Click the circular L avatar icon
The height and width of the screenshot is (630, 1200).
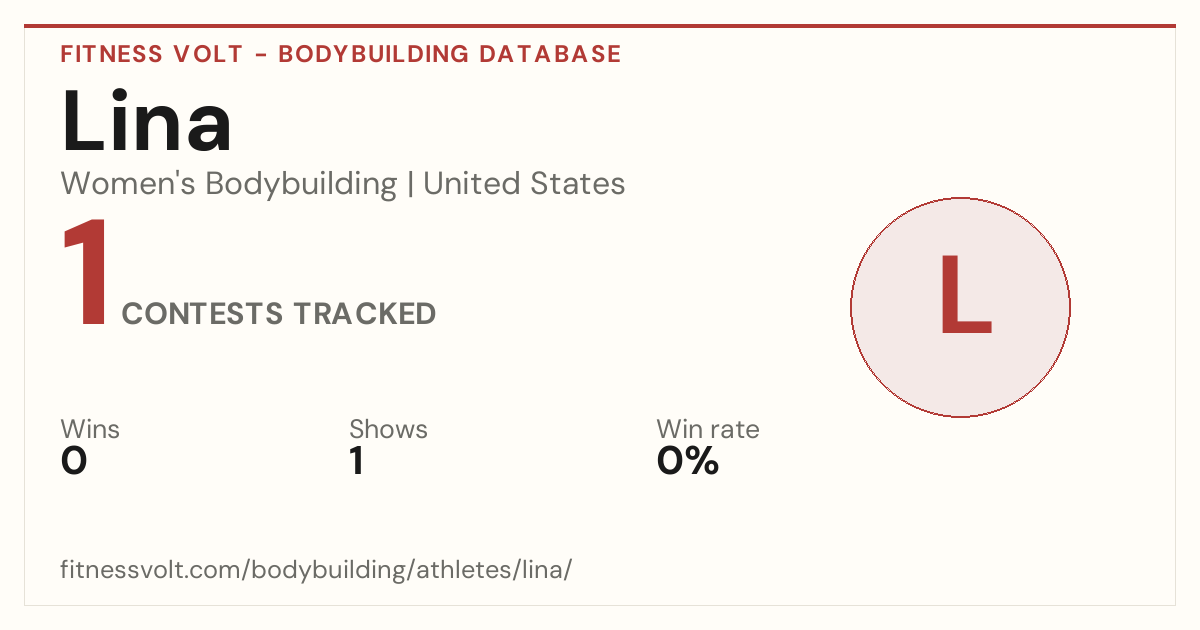960,307
